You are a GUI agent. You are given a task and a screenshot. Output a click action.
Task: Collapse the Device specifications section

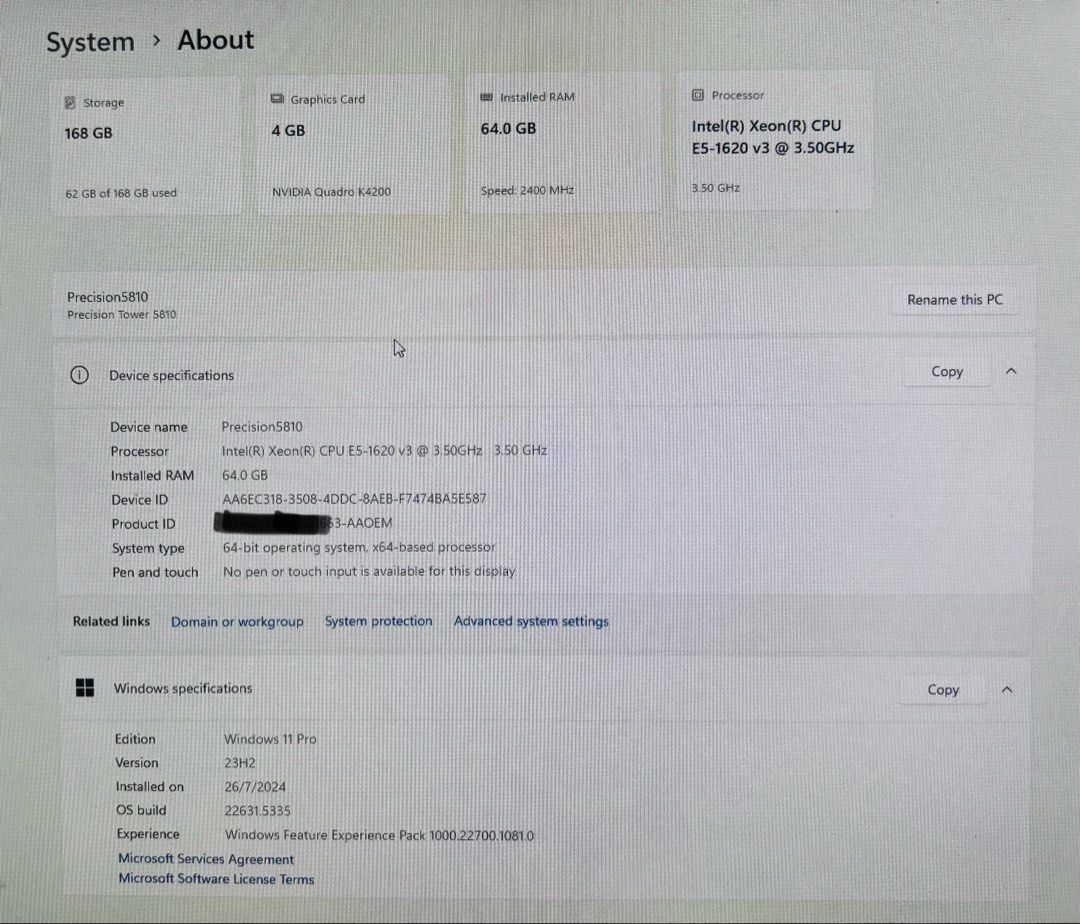(x=1010, y=371)
